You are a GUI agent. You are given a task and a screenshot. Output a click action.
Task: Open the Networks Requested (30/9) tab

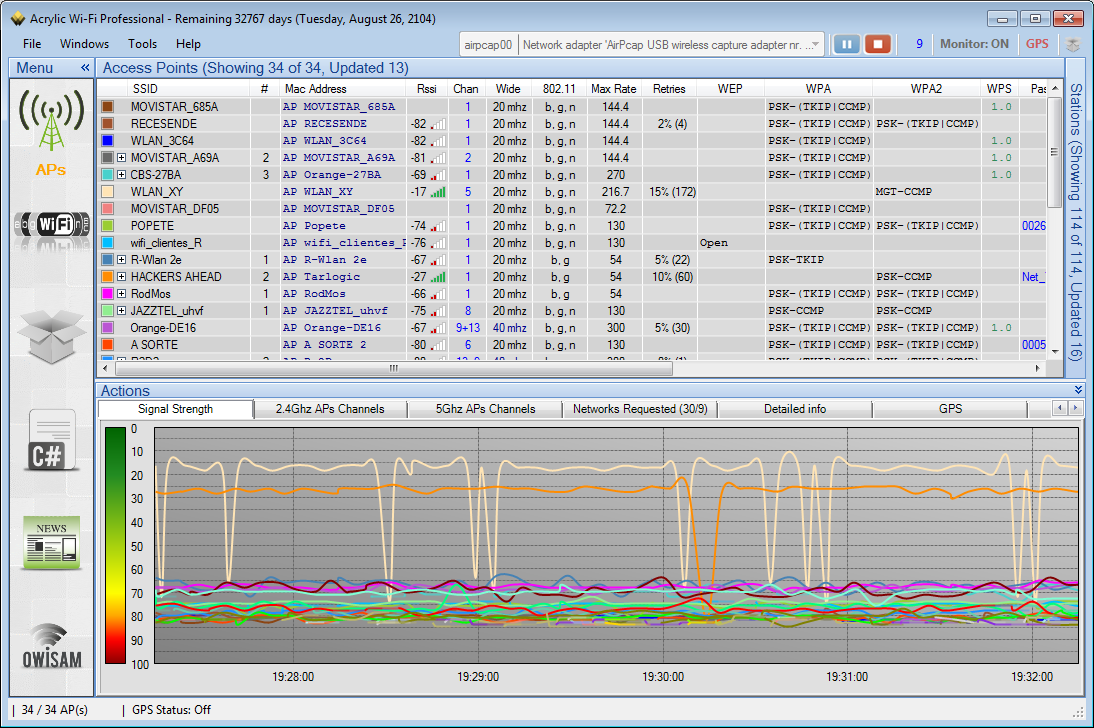click(x=640, y=409)
